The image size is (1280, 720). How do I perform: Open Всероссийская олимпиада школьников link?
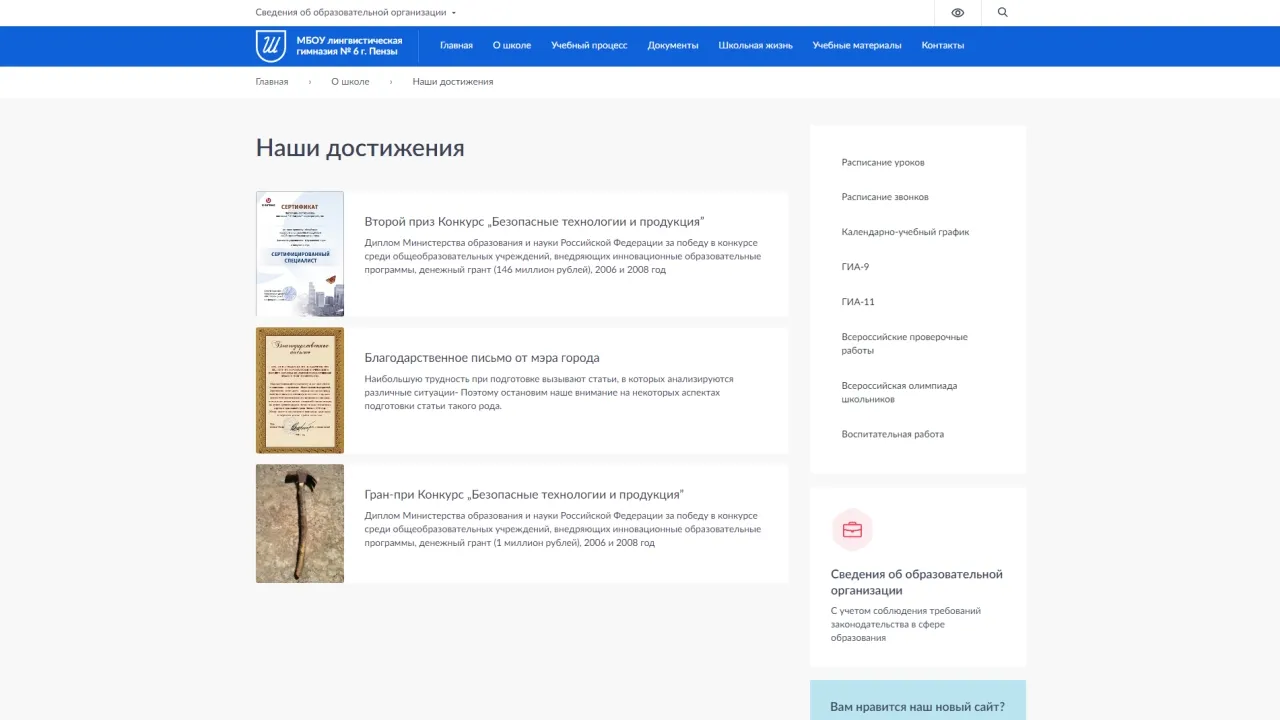click(x=899, y=393)
